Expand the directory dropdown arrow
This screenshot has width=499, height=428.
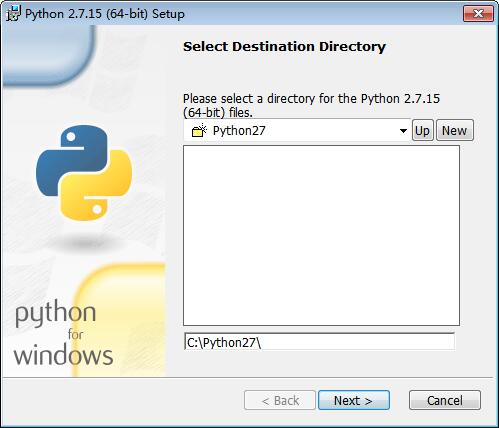click(x=403, y=131)
